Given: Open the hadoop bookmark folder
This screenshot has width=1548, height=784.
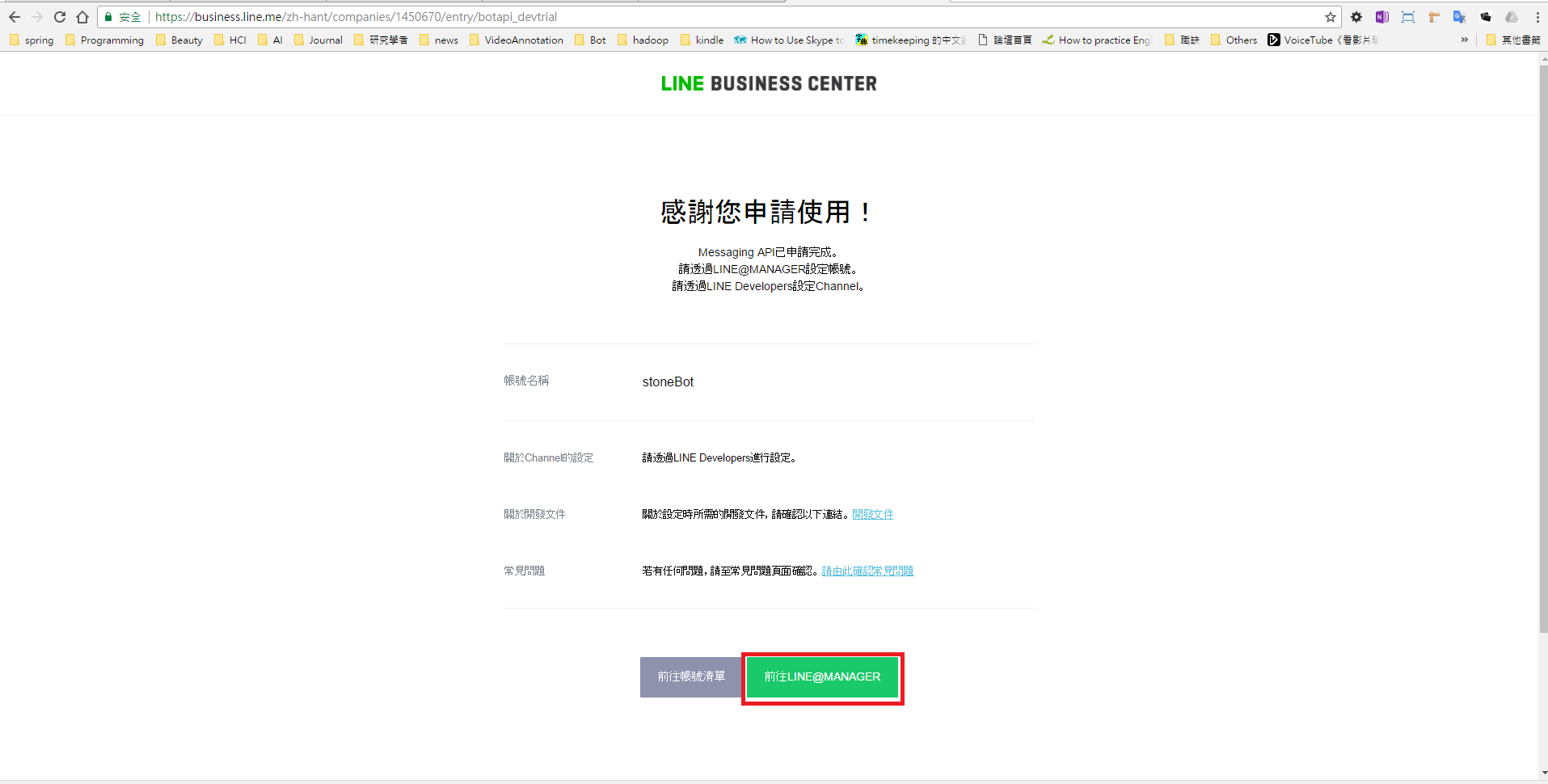Looking at the screenshot, I should (643, 40).
